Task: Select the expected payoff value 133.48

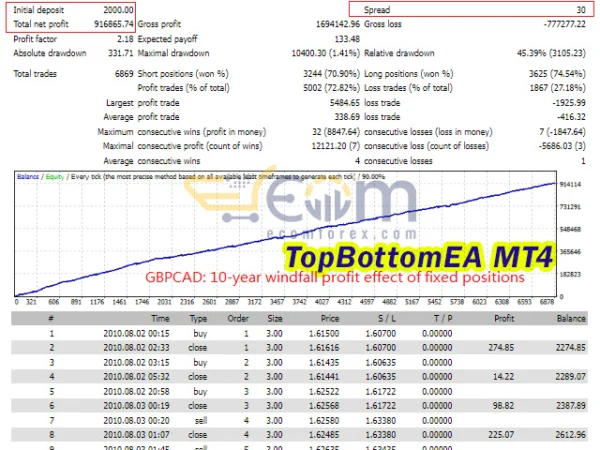Action: click(x=347, y=39)
